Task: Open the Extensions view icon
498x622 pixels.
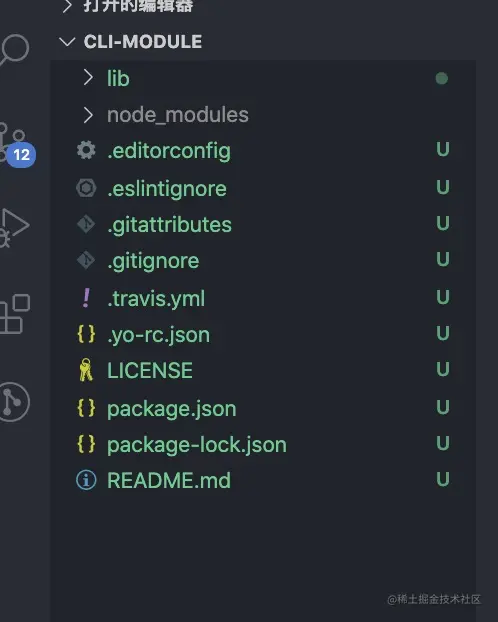Action: click(x=15, y=314)
